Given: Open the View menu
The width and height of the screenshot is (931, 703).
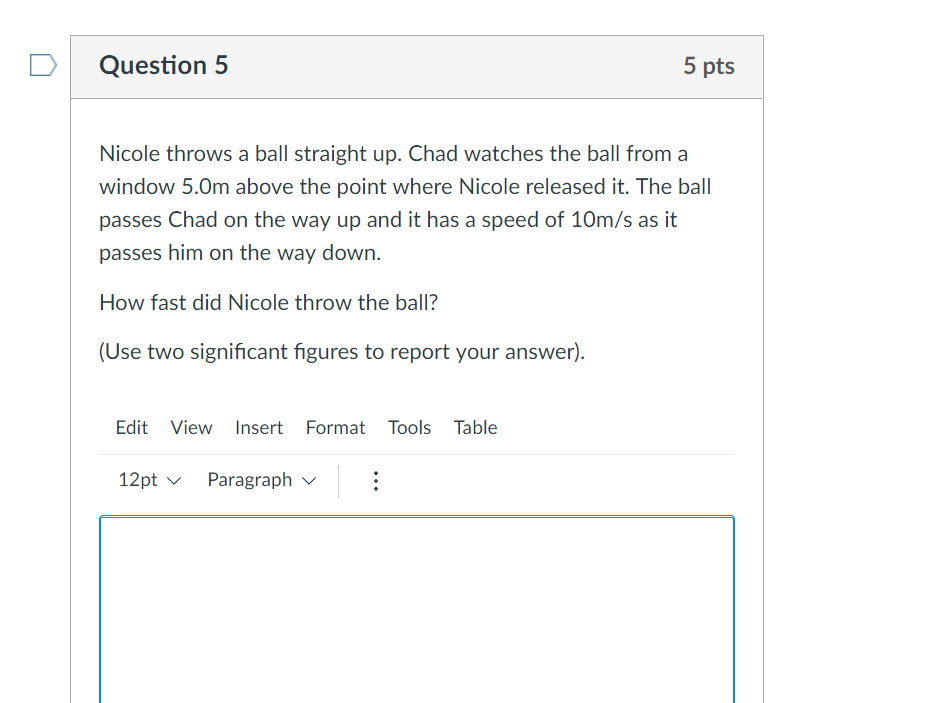Looking at the screenshot, I should [x=191, y=427].
